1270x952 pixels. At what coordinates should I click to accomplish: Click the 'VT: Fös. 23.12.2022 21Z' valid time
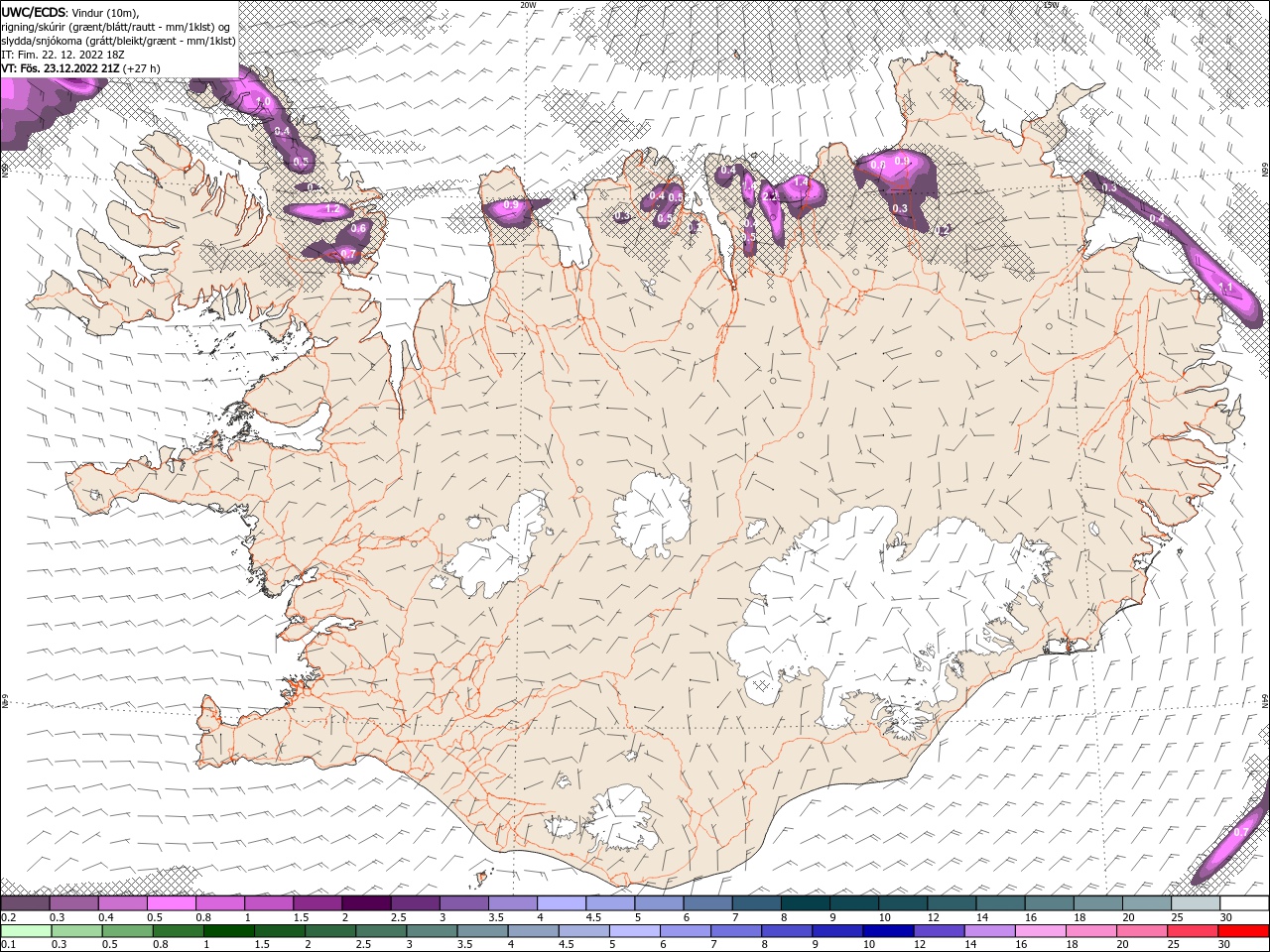click(60, 68)
